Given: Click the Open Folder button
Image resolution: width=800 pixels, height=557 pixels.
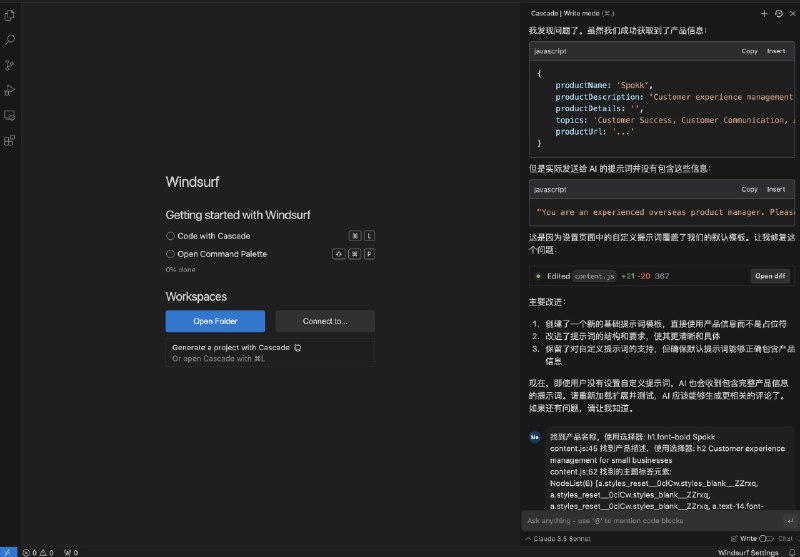Looking at the screenshot, I should pos(215,321).
